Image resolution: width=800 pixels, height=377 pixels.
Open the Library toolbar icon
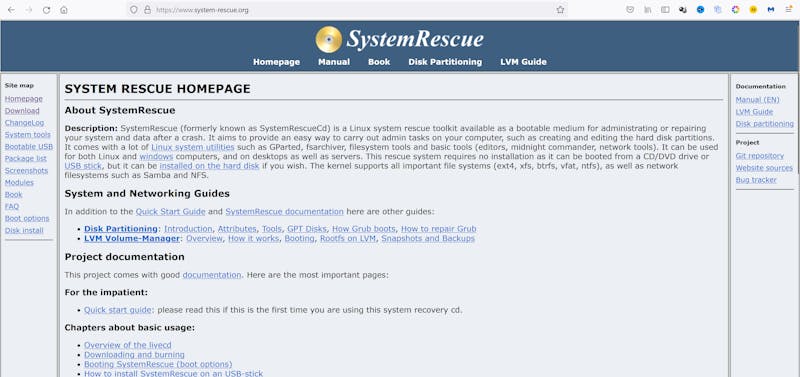tap(647, 10)
